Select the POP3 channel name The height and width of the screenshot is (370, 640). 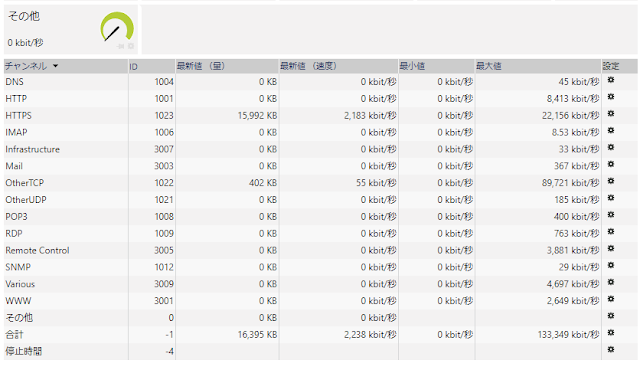(16, 217)
